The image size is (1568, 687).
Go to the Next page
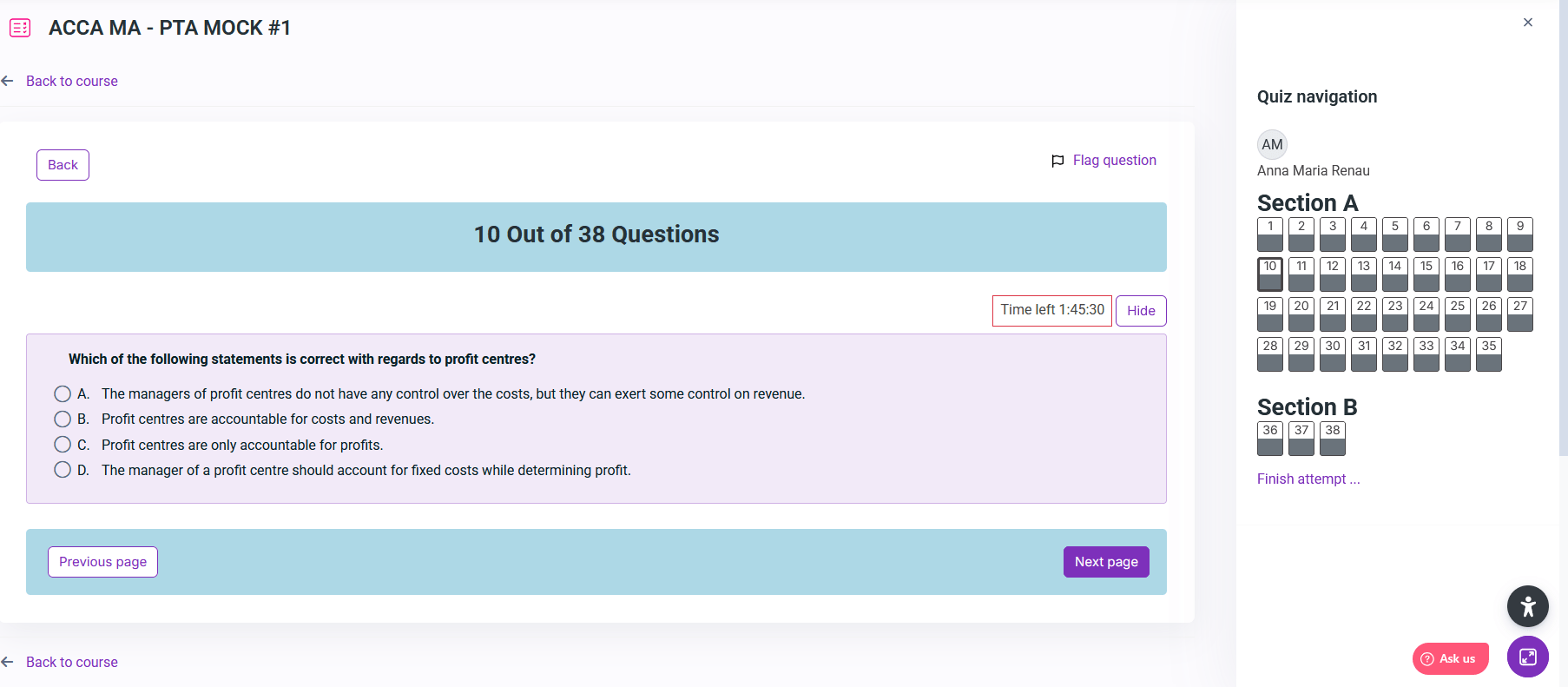click(x=1105, y=562)
